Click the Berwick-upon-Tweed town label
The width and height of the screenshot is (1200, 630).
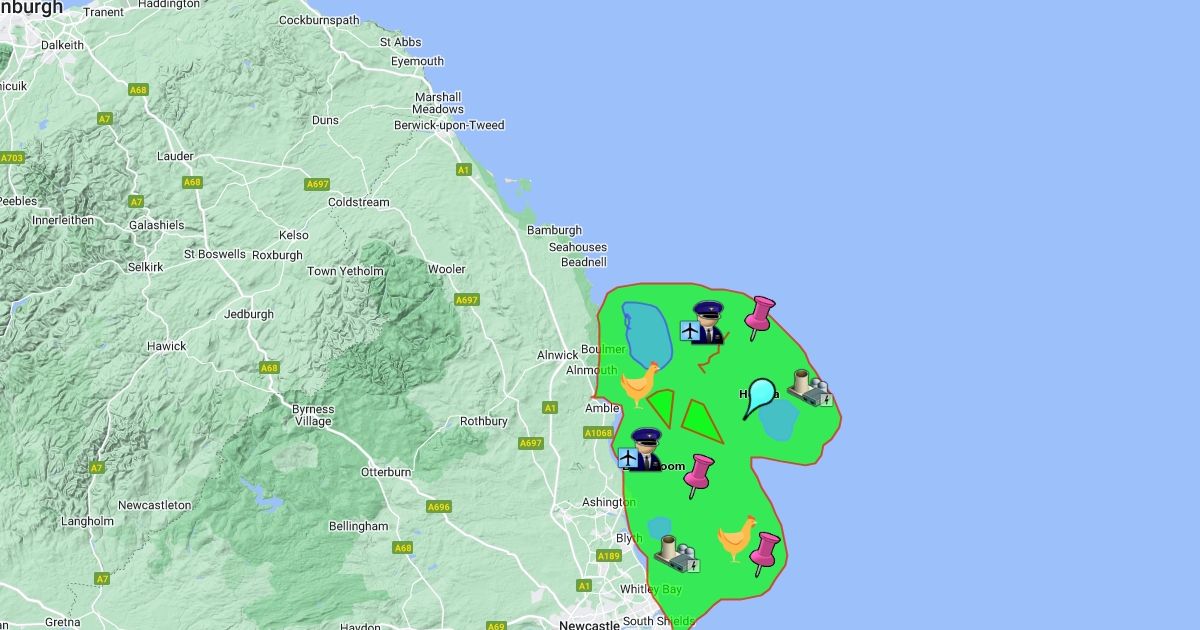(x=449, y=125)
